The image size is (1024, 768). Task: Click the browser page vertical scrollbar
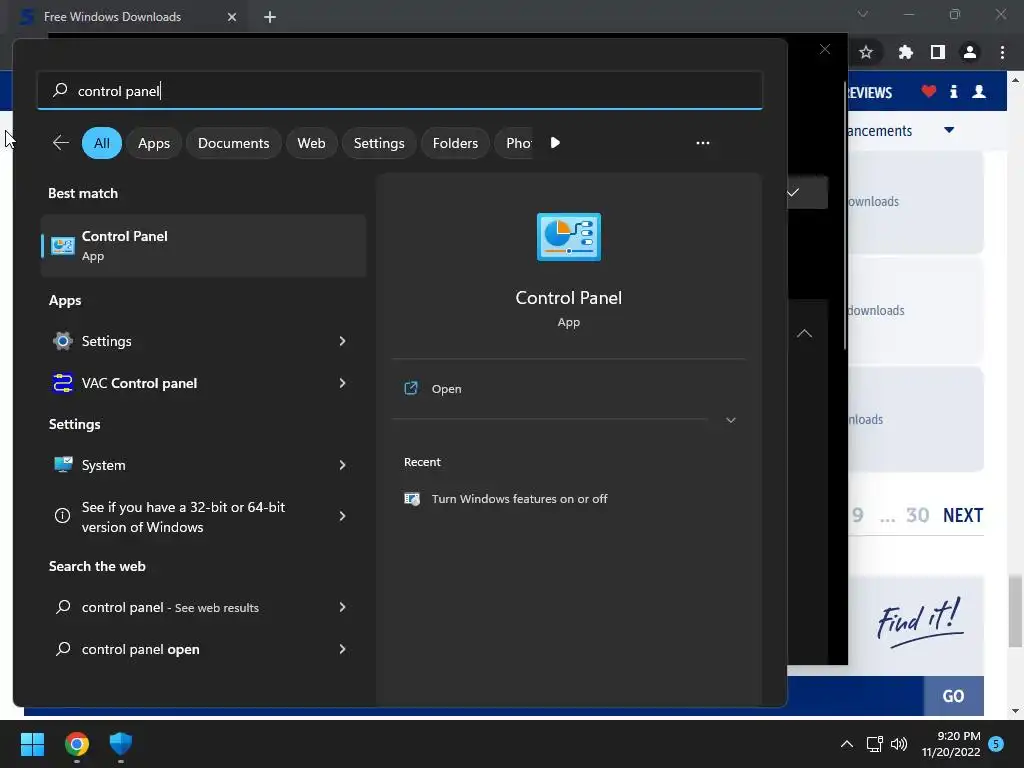coord(1015,611)
